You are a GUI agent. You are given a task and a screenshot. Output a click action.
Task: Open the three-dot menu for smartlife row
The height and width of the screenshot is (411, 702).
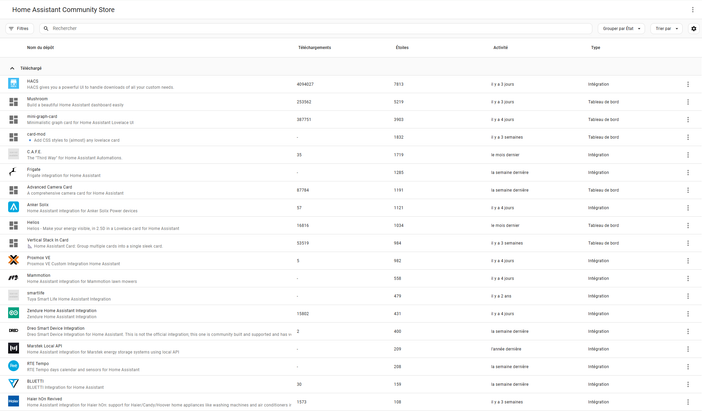click(688, 296)
